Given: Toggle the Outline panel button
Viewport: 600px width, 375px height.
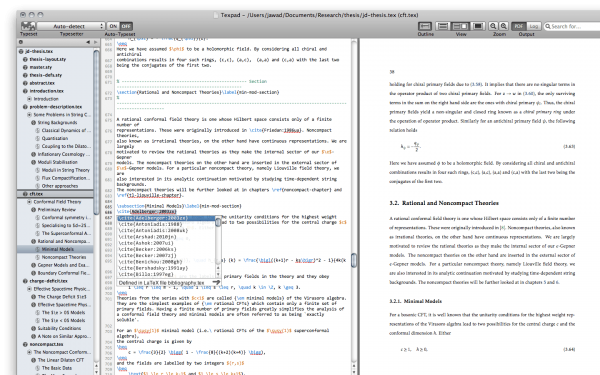Looking at the screenshot, I should [424, 26].
